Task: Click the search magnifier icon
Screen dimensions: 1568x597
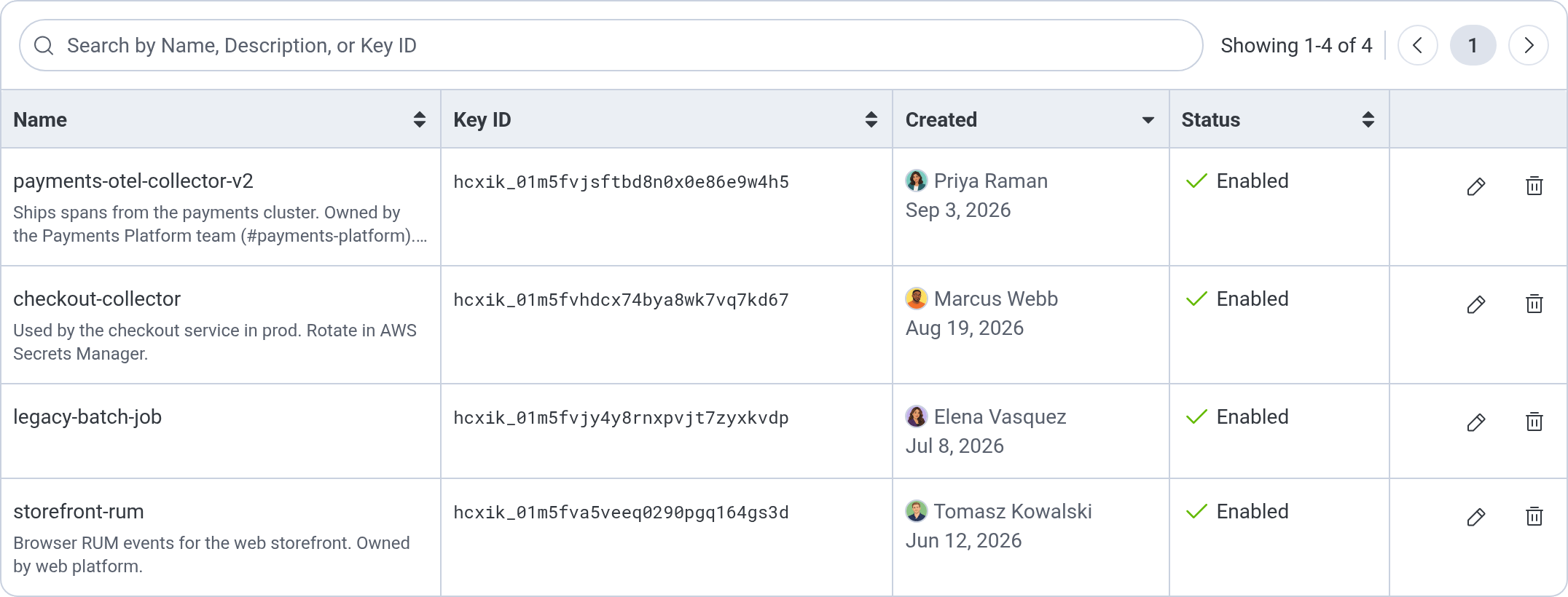Action: [44, 45]
